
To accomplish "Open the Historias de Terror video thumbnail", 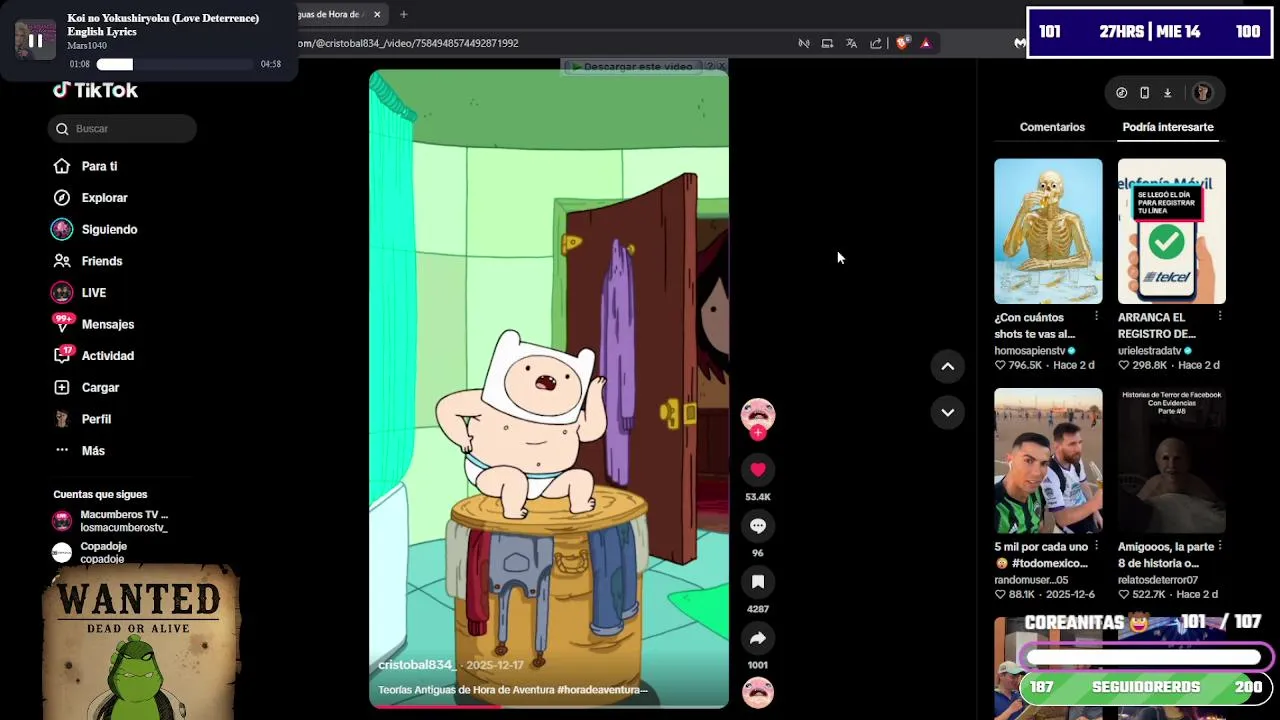I will tap(1172, 461).
